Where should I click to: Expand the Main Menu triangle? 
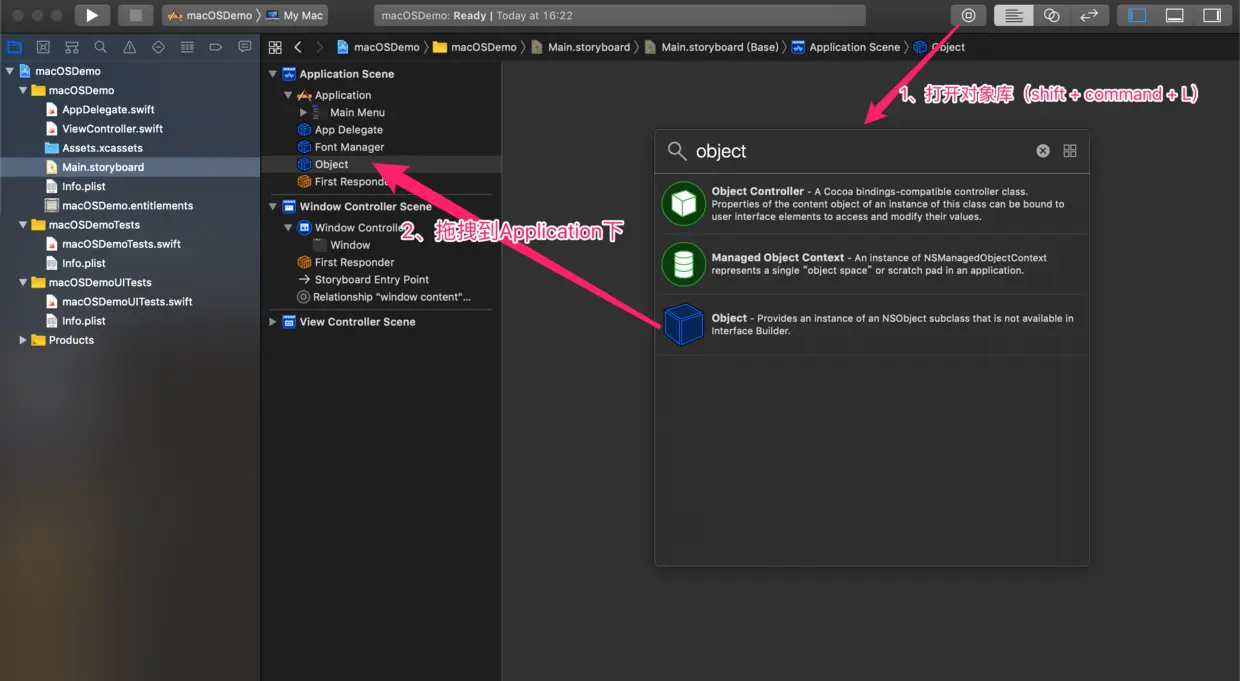point(303,112)
